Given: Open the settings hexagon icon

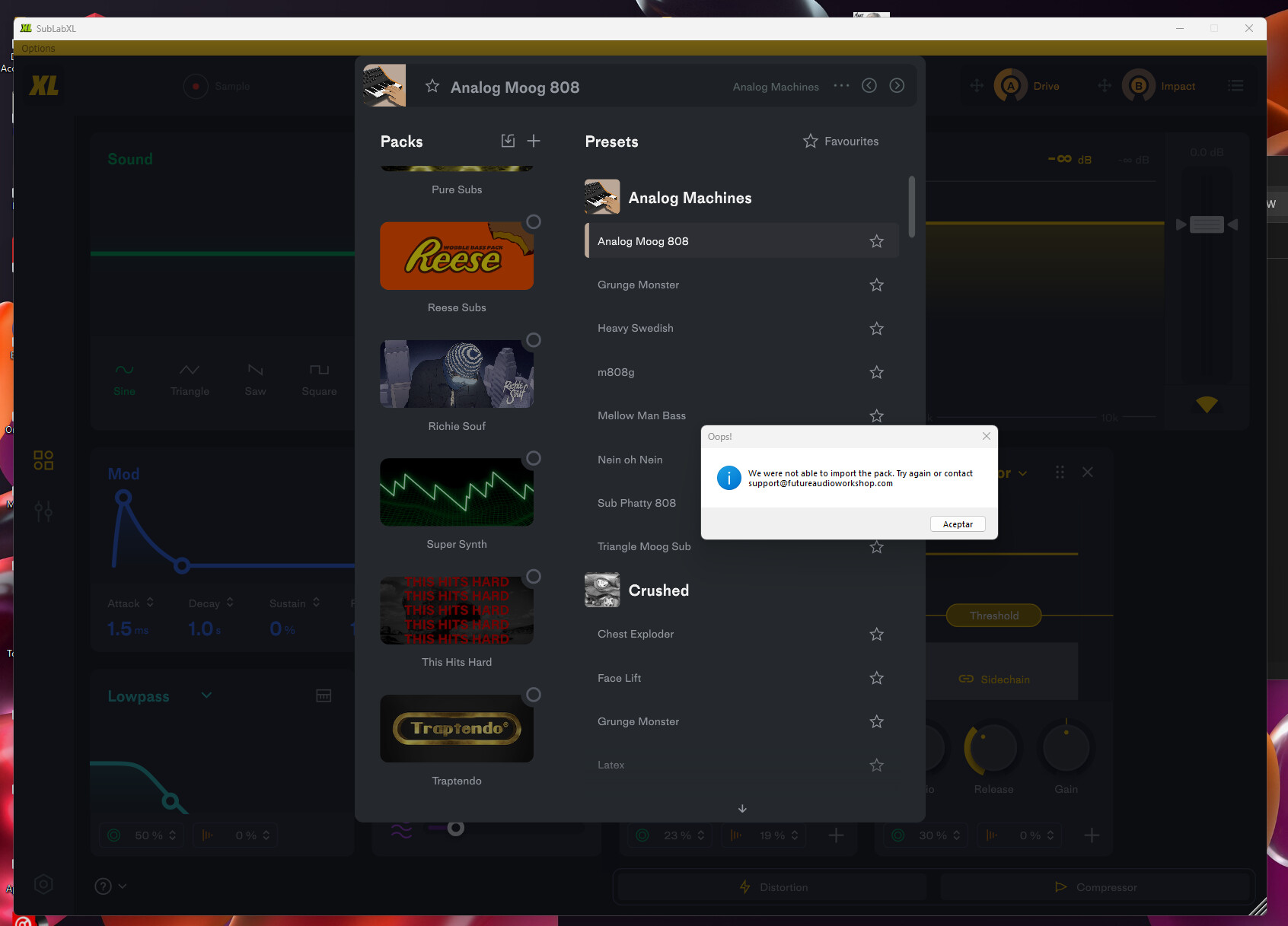Looking at the screenshot, I should (x=43, y=884).
